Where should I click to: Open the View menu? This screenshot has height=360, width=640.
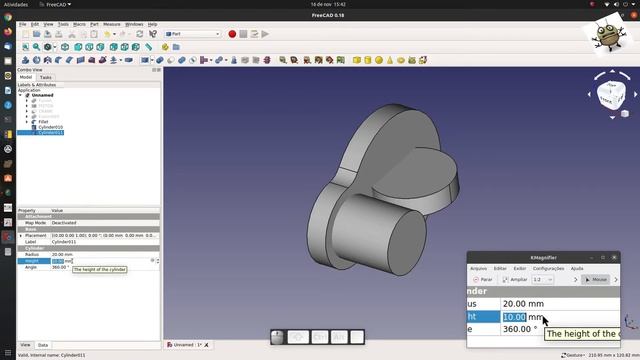coord(48,24)
